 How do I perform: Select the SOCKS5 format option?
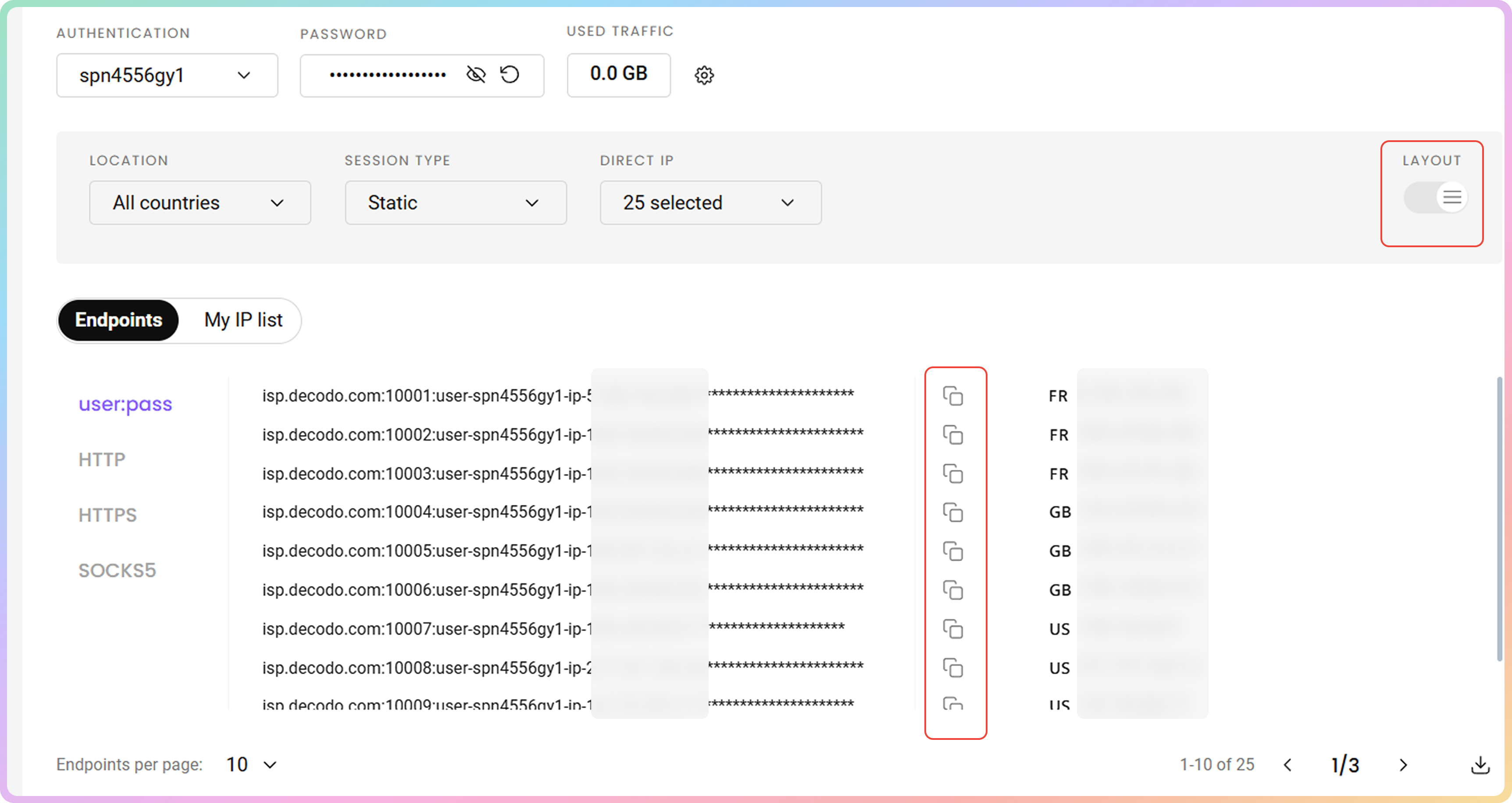[117, 570]
